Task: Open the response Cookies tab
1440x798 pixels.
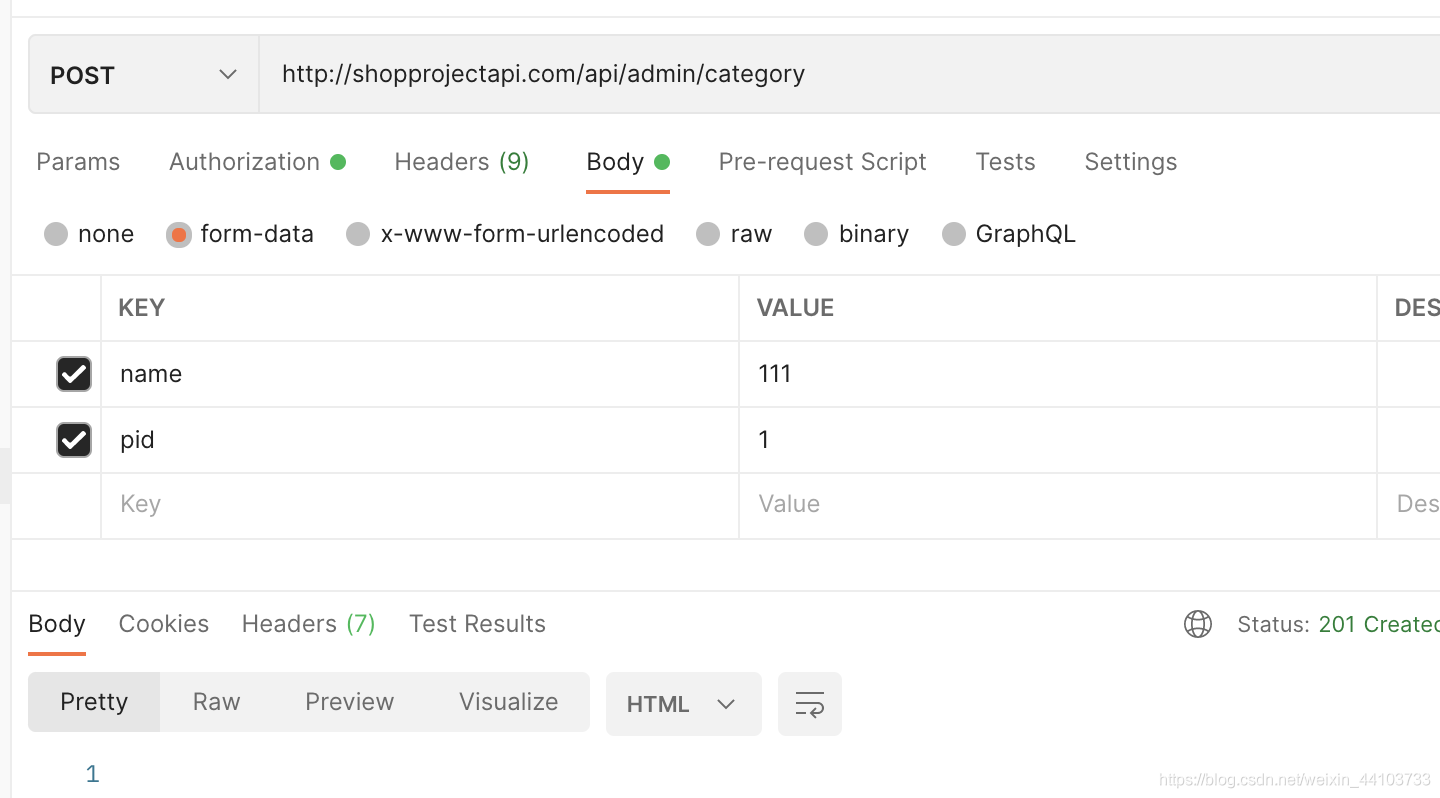Action: point(164,624)
